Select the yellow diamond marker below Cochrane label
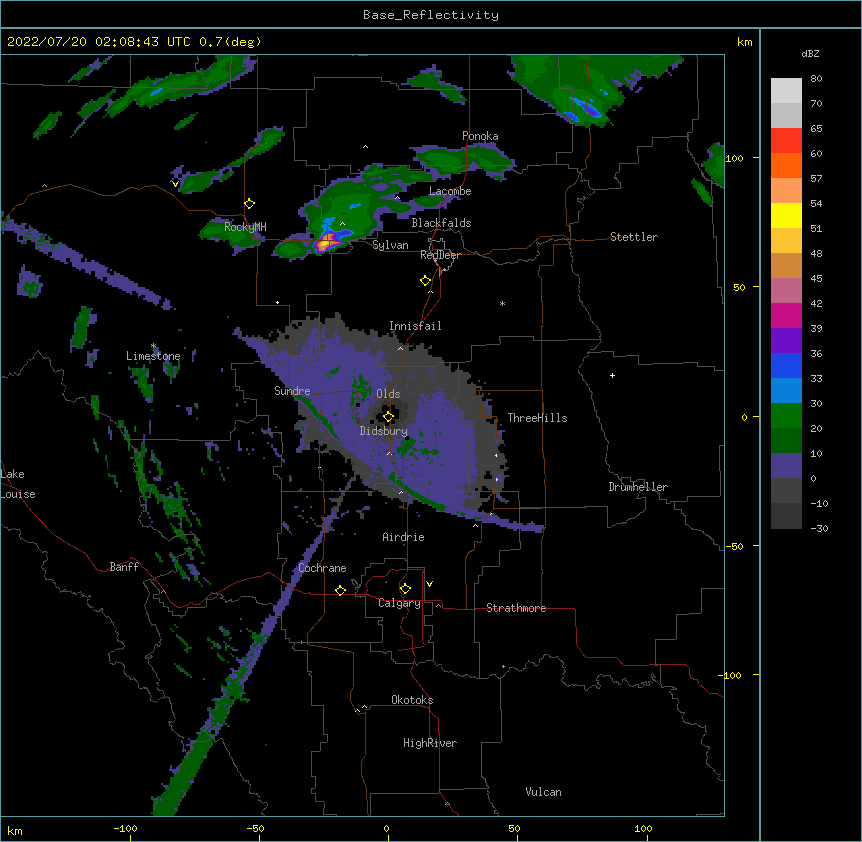Screen dimensions: 862x842 pos(340,590)
